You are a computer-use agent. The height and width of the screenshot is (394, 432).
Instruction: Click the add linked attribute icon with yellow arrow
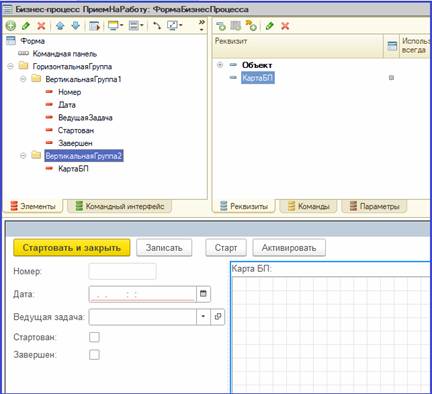click(x=251, y=26)
